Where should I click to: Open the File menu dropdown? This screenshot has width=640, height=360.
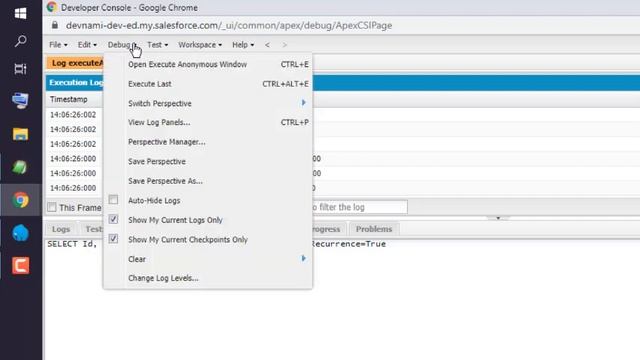point(58,45)
